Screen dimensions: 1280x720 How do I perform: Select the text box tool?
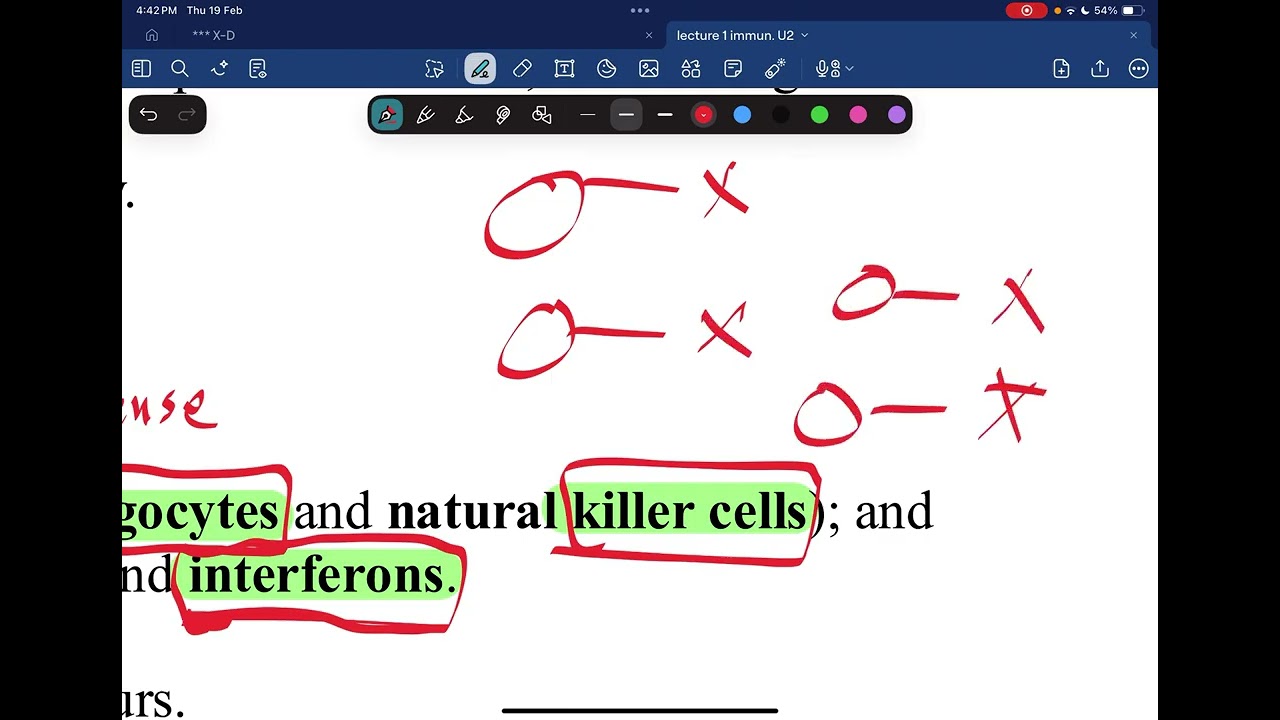564,69
